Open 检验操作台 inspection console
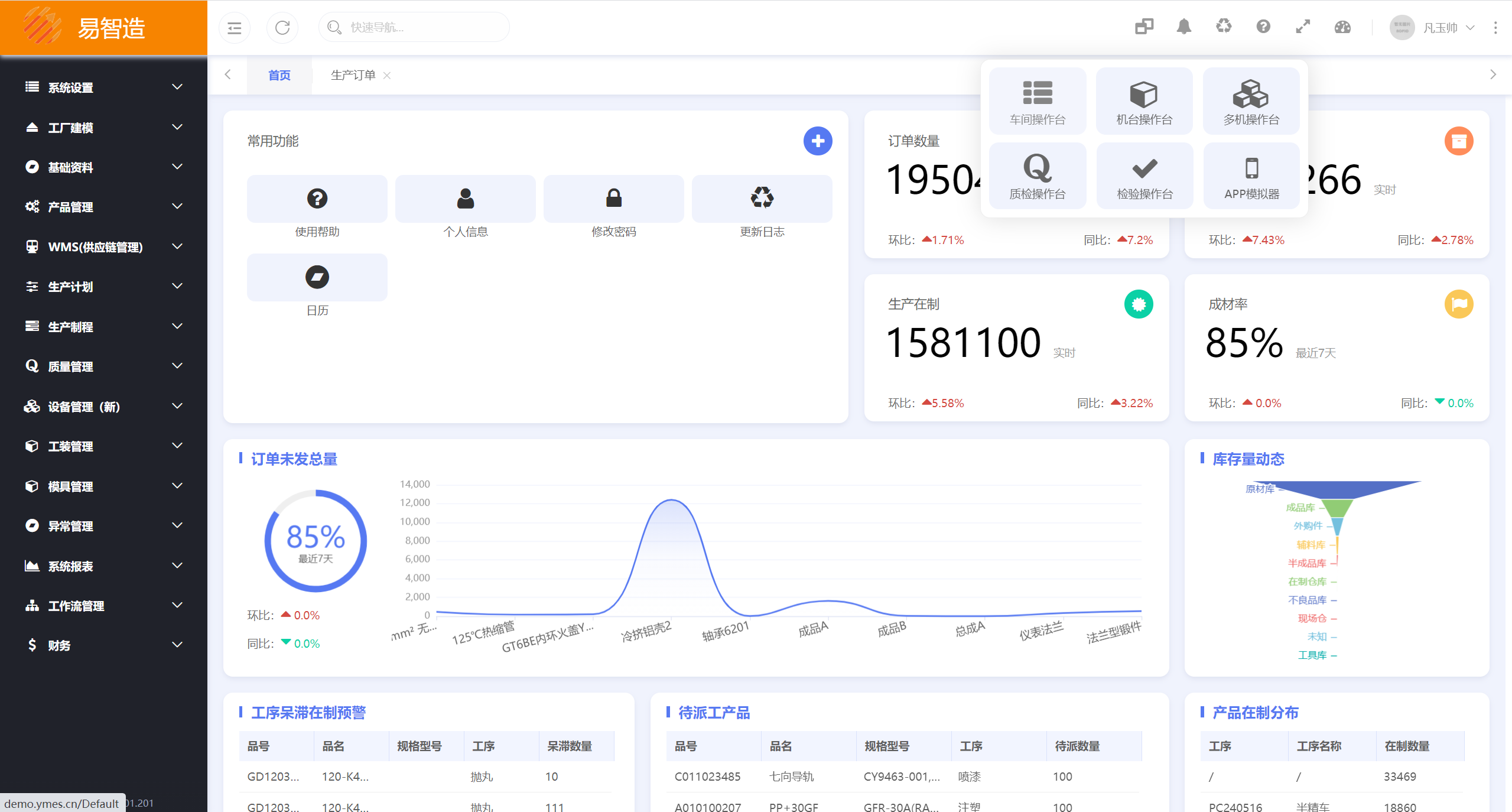 coord(1144,176)
